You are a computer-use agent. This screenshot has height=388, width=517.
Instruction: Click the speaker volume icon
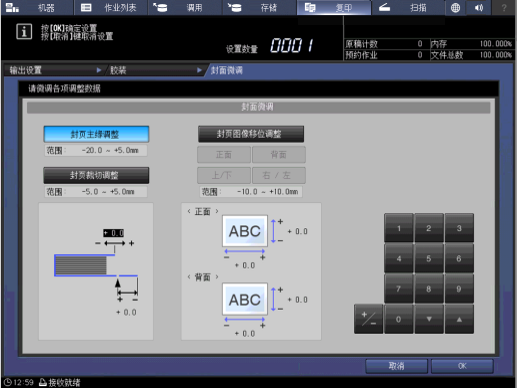(x=479, y=7)
